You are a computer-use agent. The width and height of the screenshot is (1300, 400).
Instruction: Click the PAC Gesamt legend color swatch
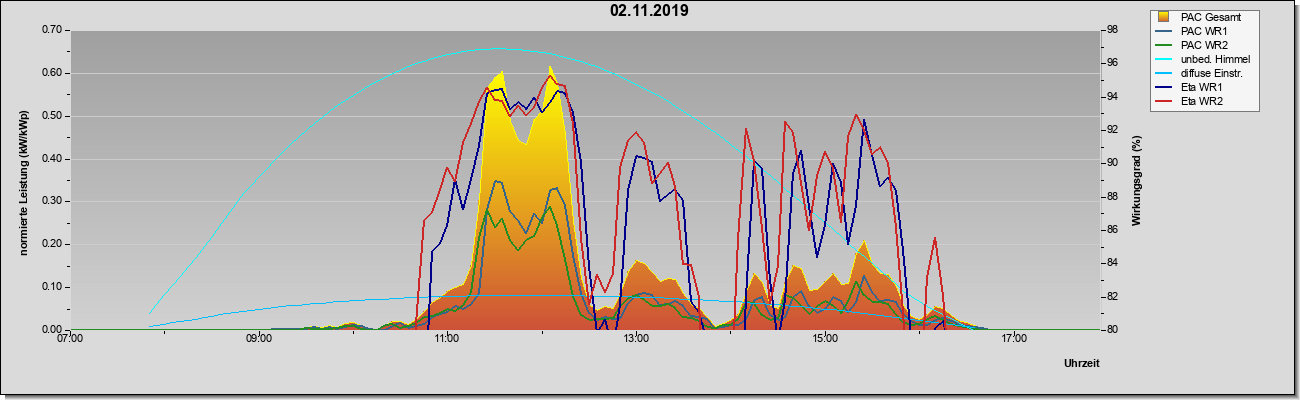1164,17
